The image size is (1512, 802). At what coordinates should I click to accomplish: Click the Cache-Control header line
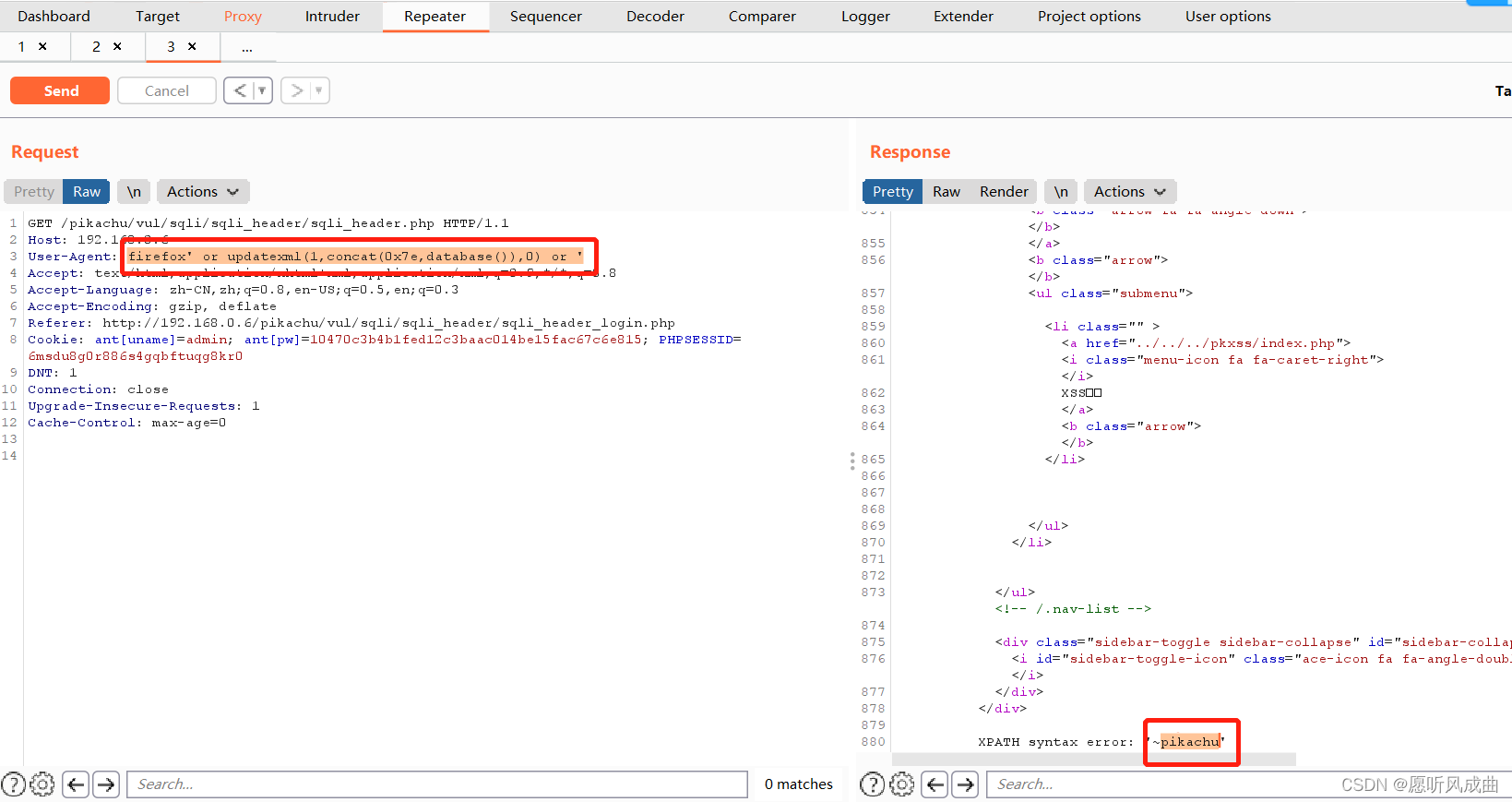(x=127, y=423)
